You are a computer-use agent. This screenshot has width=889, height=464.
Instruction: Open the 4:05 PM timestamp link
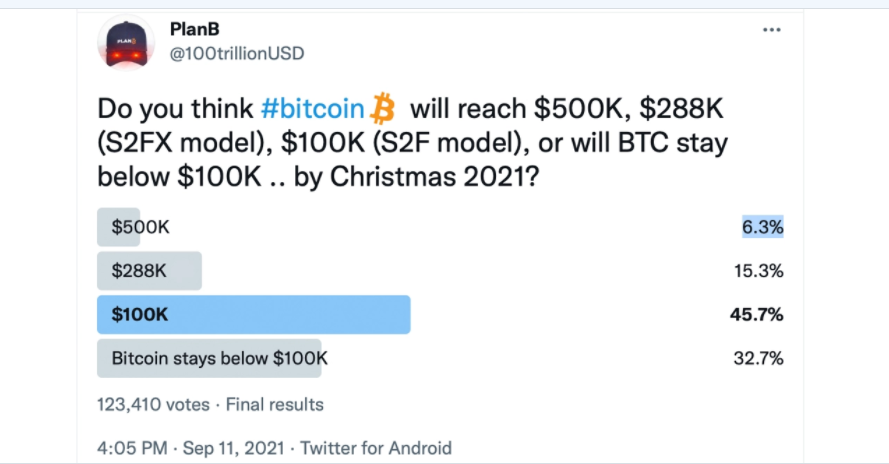click(132, 448)
